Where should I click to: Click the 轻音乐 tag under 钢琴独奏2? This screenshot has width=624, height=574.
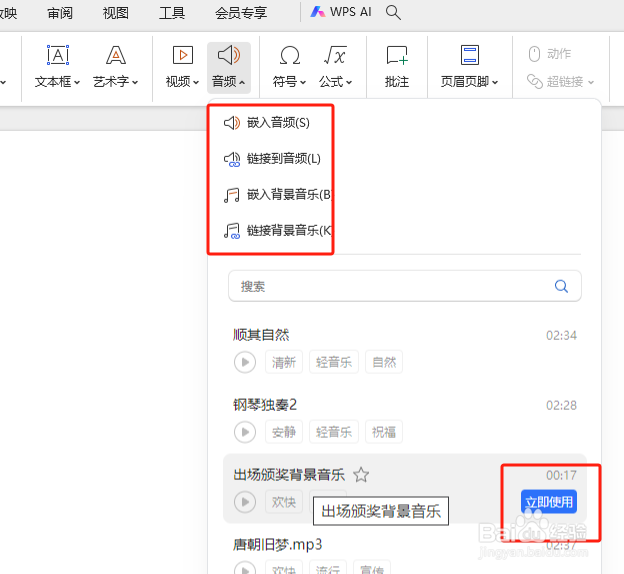coord(334,432)
